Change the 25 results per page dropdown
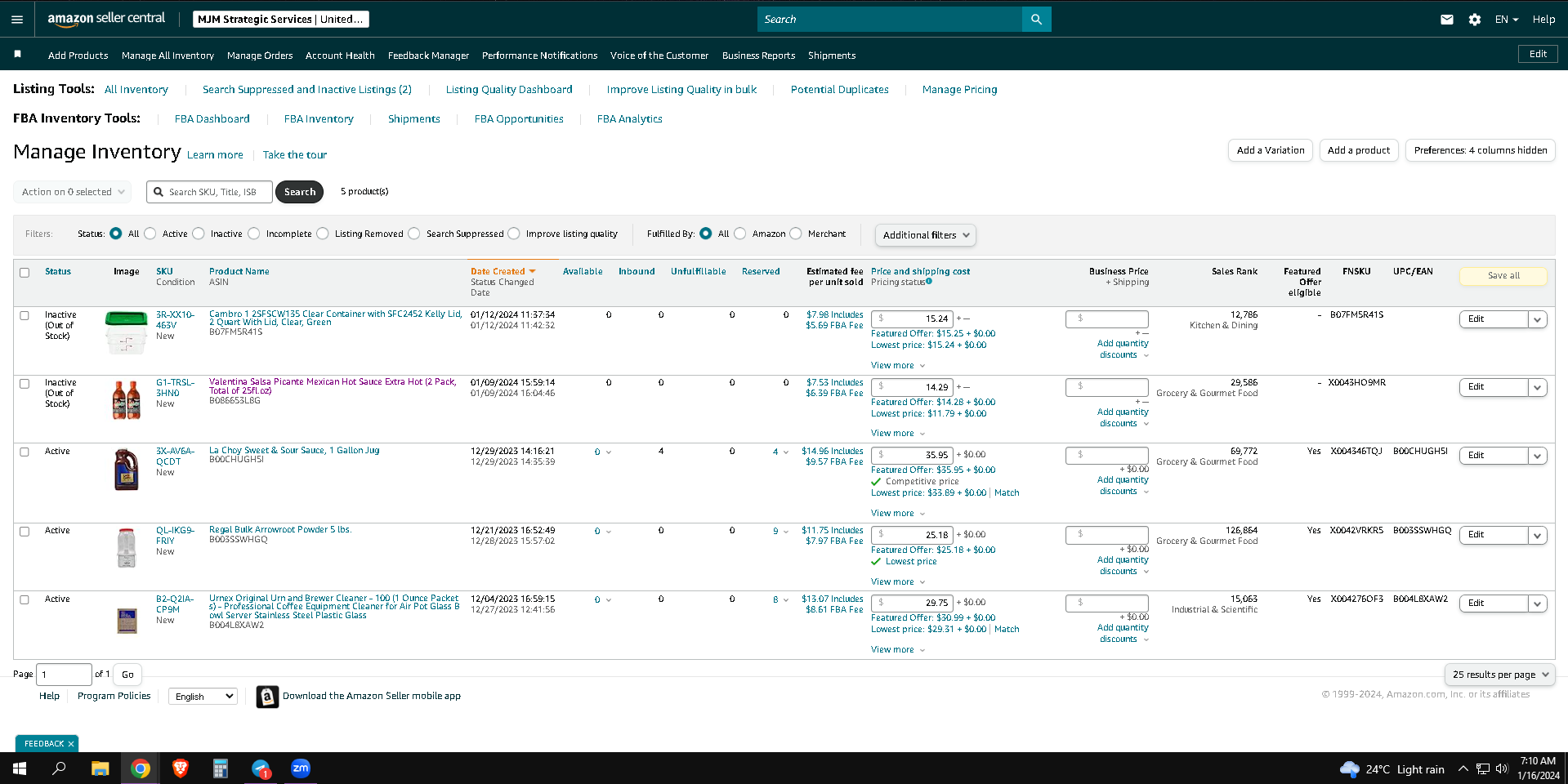 click(x=1499, y=675)
